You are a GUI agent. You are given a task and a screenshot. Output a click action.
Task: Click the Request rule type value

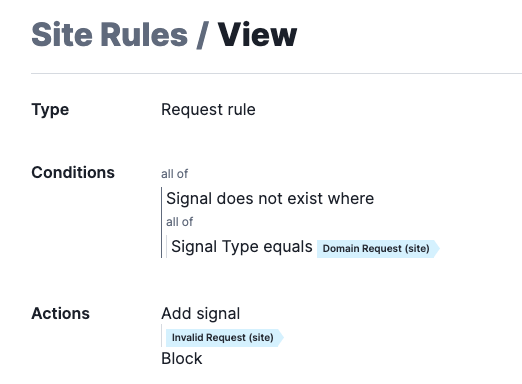(x=208, y=110)
